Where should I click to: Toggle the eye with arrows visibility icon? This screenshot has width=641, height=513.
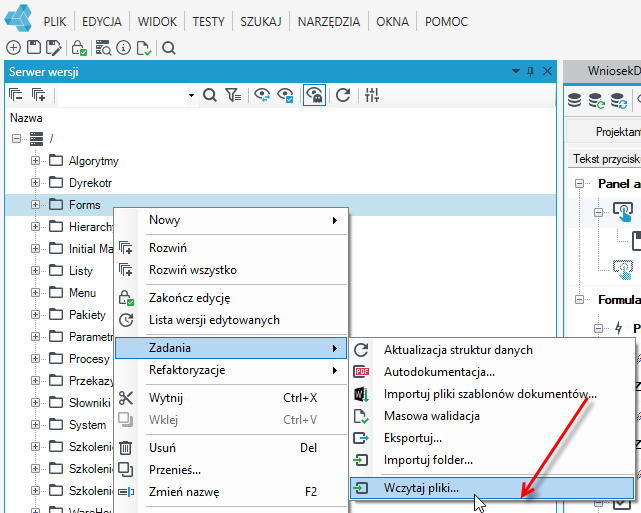click(262, 95)
